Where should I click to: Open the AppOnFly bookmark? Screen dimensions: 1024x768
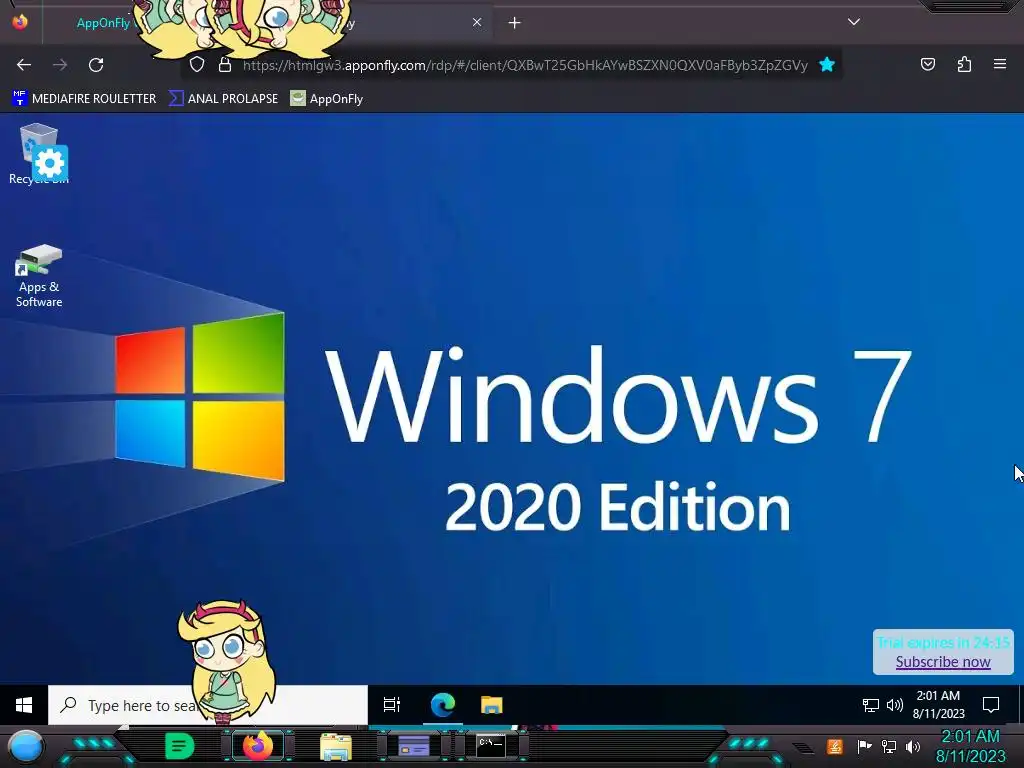327,99
